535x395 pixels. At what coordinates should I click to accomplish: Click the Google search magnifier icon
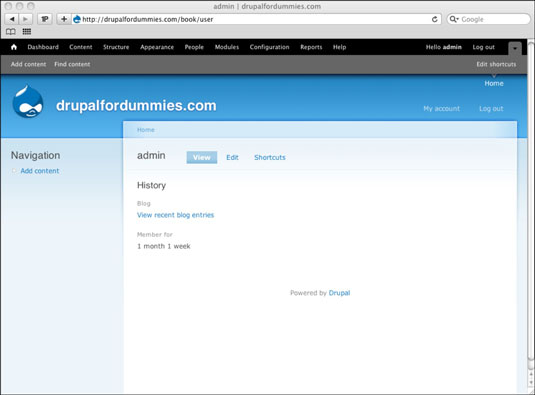coord(453,19)
